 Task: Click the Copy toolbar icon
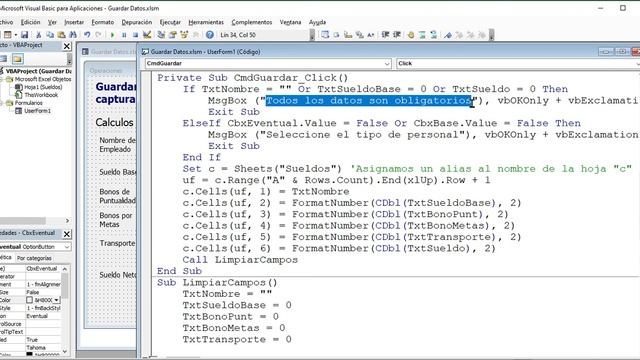tap(50, 35)
